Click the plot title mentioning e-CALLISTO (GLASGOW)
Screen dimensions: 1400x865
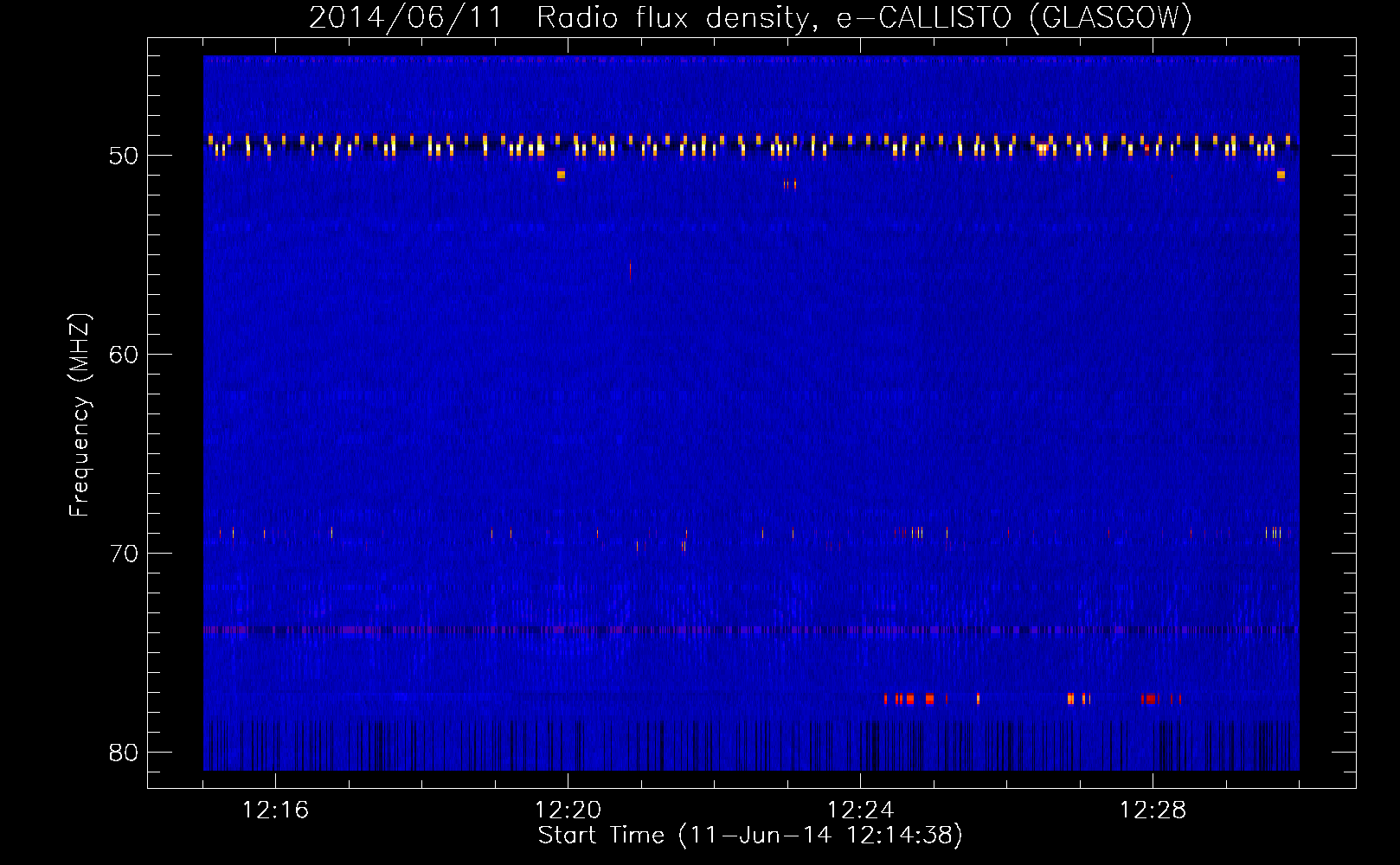coord(750,17)
